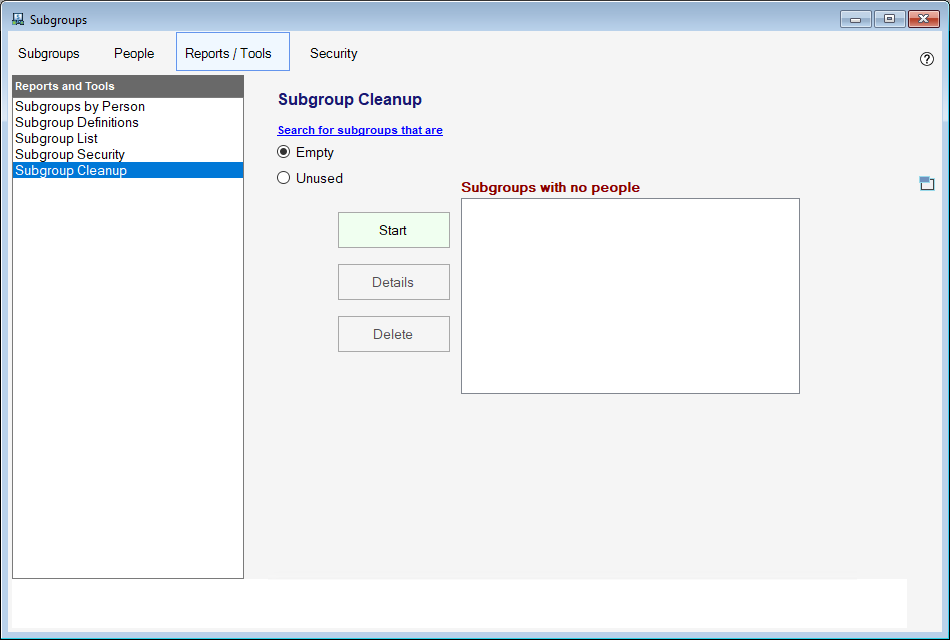Click the help question mark icon

coord(926,59)
